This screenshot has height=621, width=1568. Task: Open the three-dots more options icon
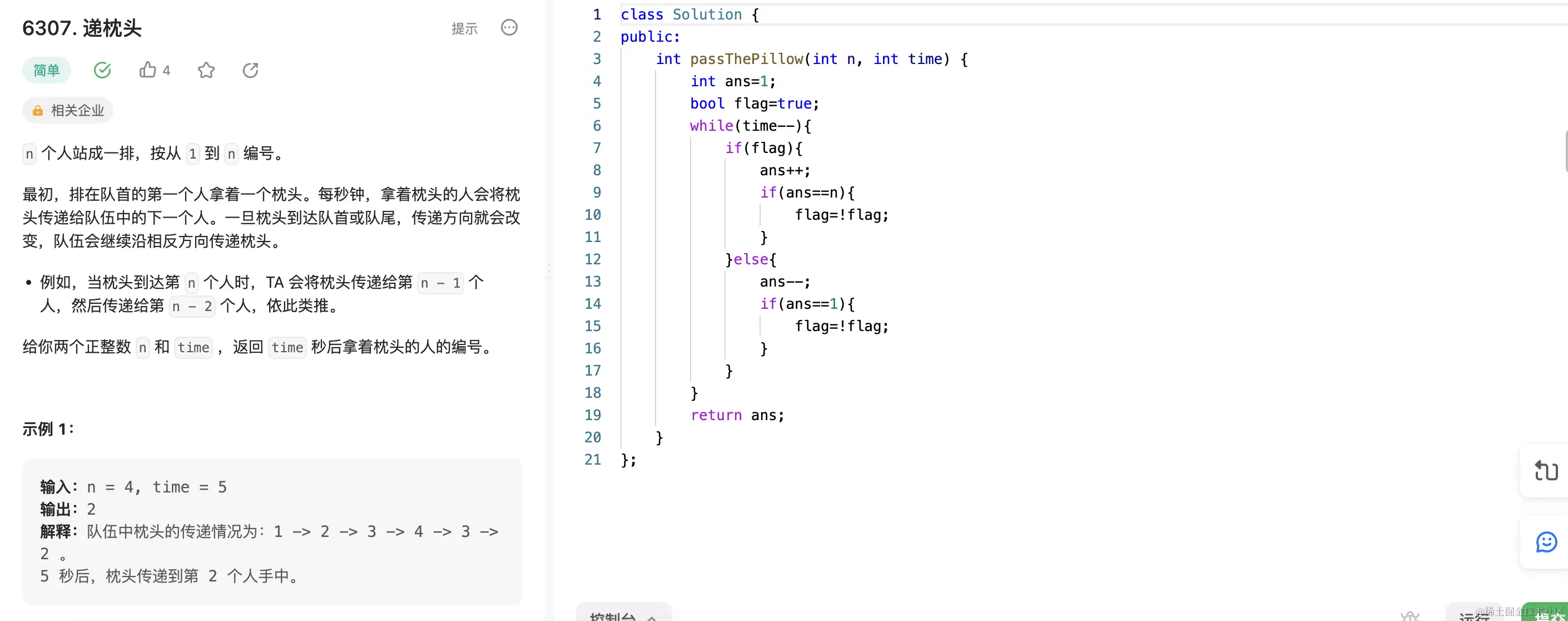[x=509, y=27]
